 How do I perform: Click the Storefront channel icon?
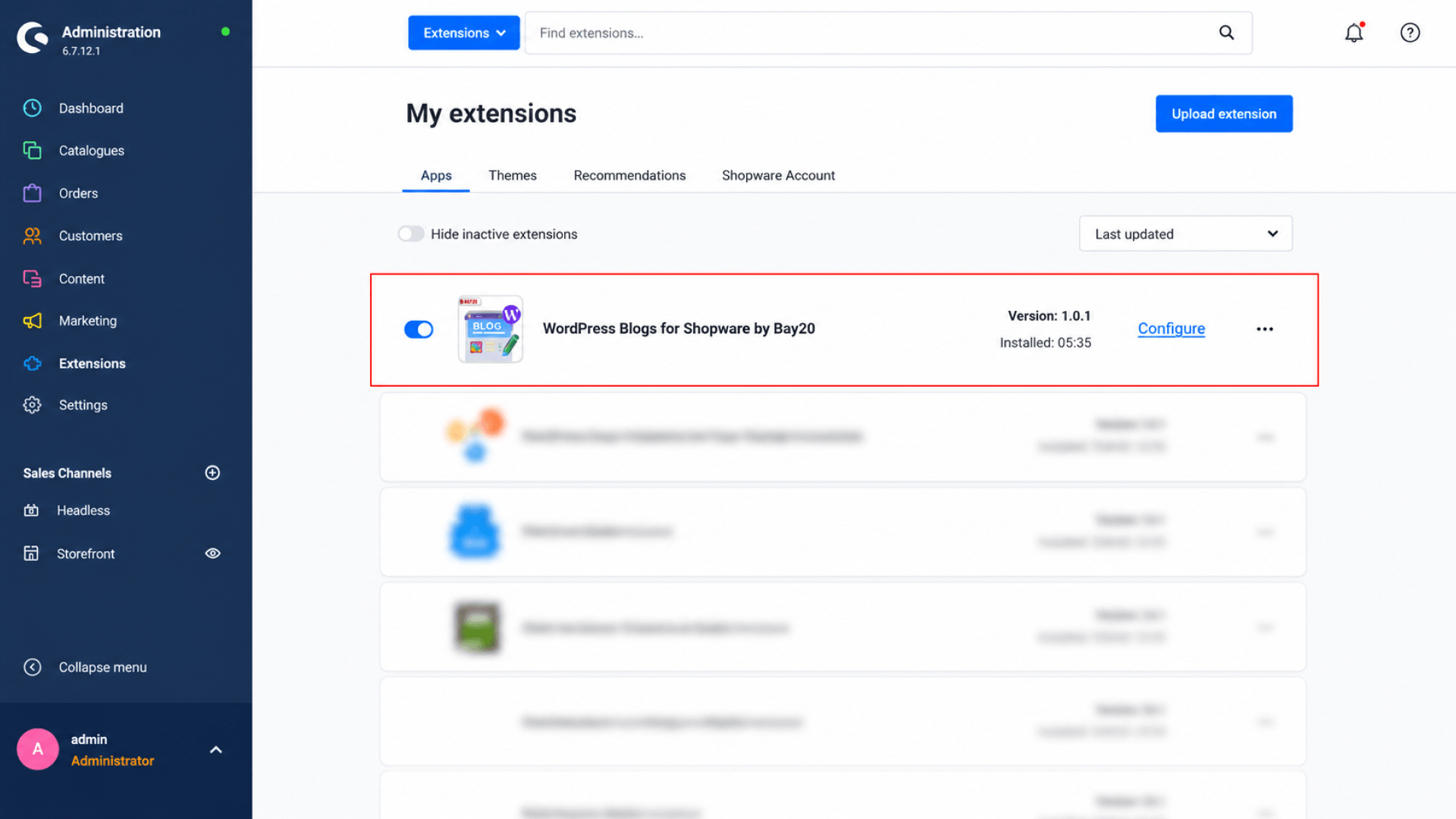(x=31, y=554)
